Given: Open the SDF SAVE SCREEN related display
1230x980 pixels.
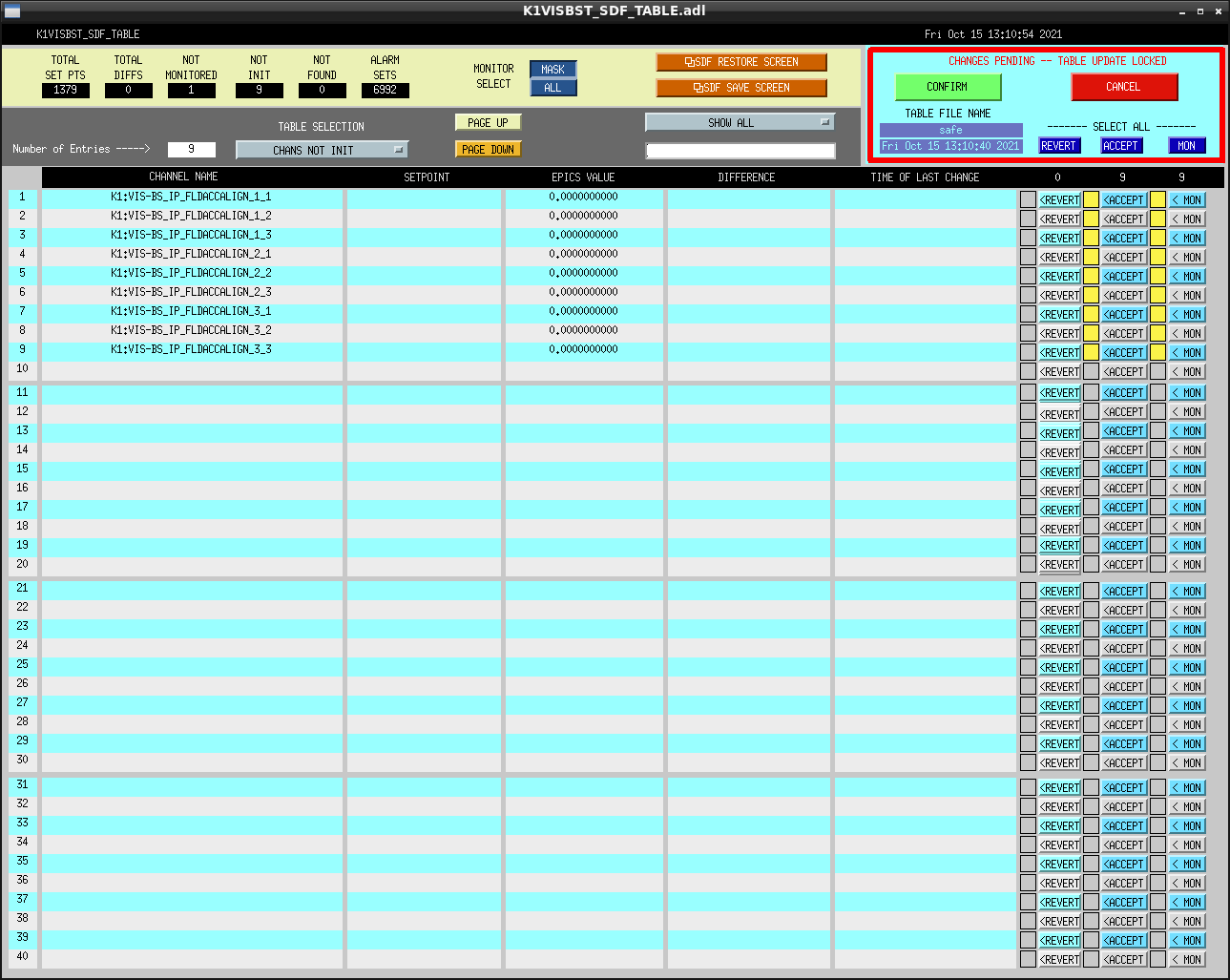Looking at the screenshot, I should (740, 88).
